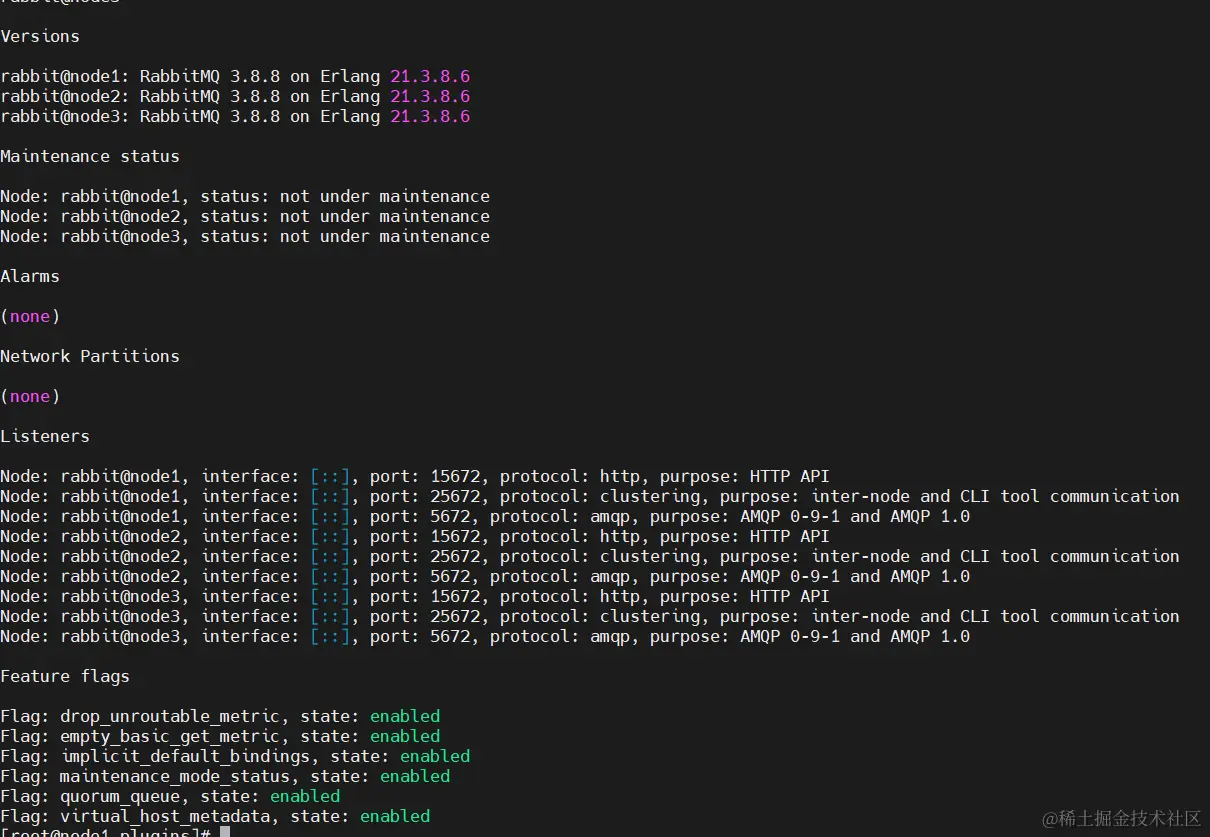Click the virtual_host_metadata flag line
Image resolution: width=1210 pixels, height=837 pixels.
pyautogui.click(x=215, y=816)
